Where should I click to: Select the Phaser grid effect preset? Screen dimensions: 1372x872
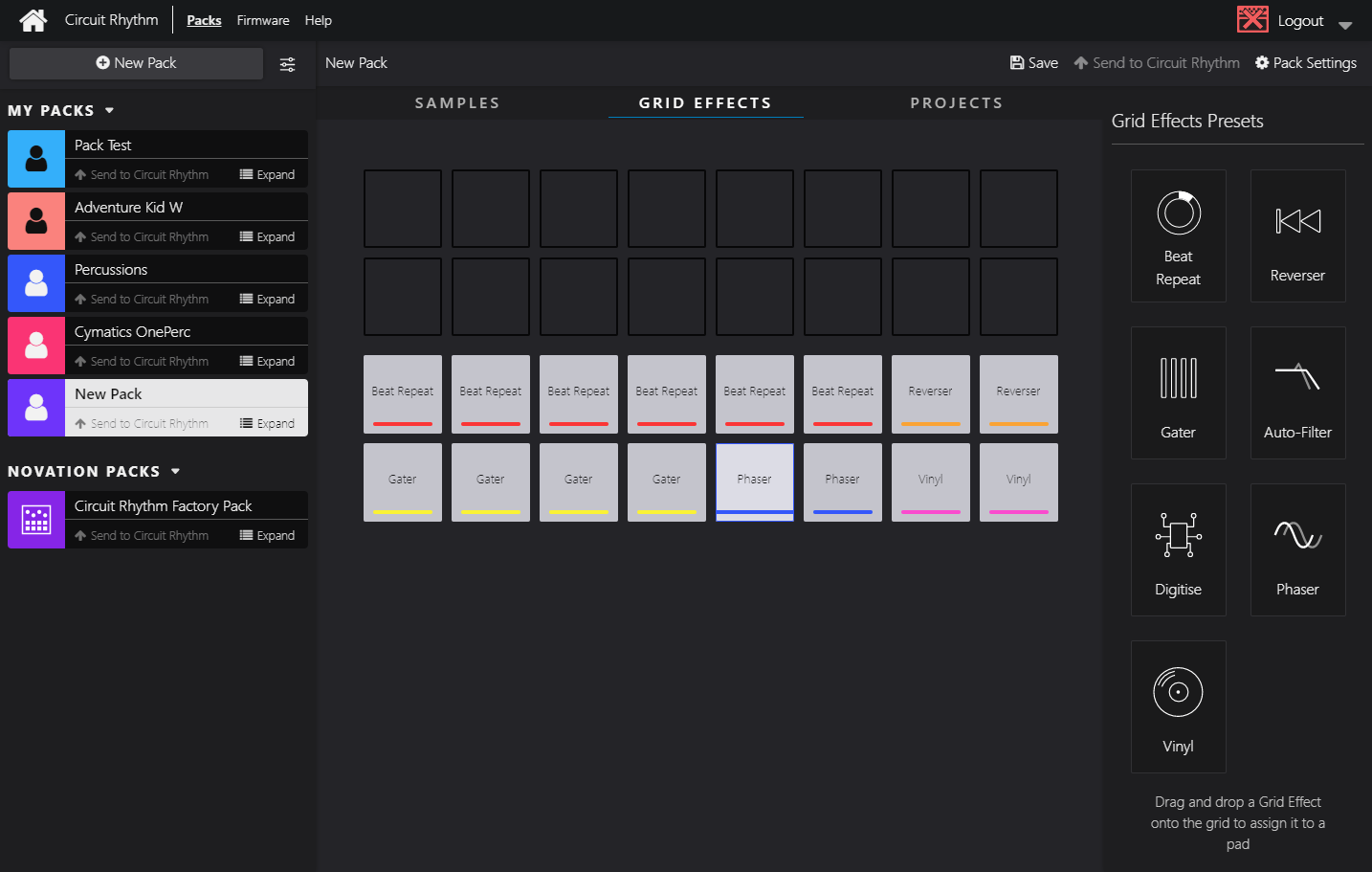1297,549
